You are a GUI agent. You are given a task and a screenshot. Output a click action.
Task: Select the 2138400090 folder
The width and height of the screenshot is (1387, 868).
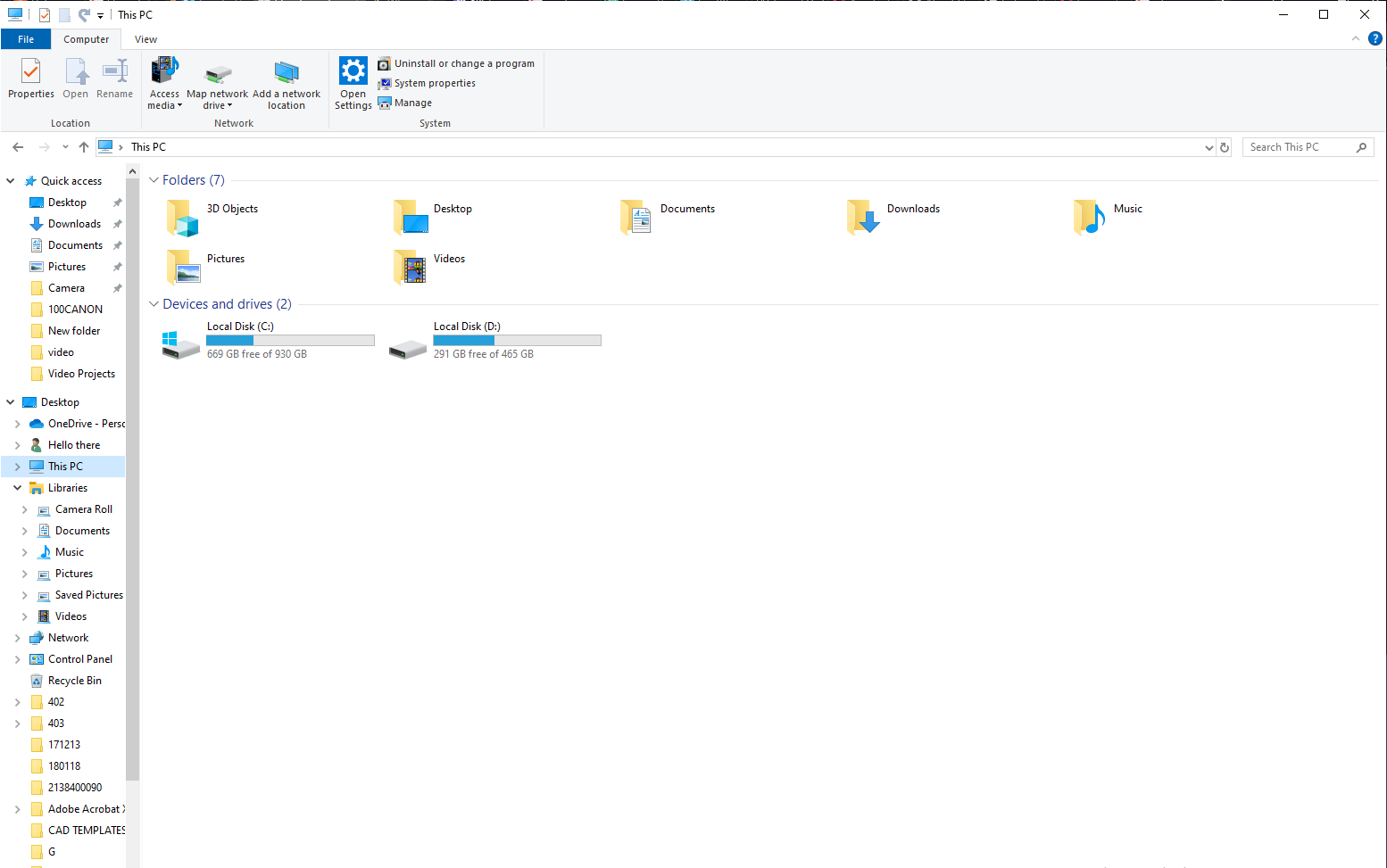point(75,788)
